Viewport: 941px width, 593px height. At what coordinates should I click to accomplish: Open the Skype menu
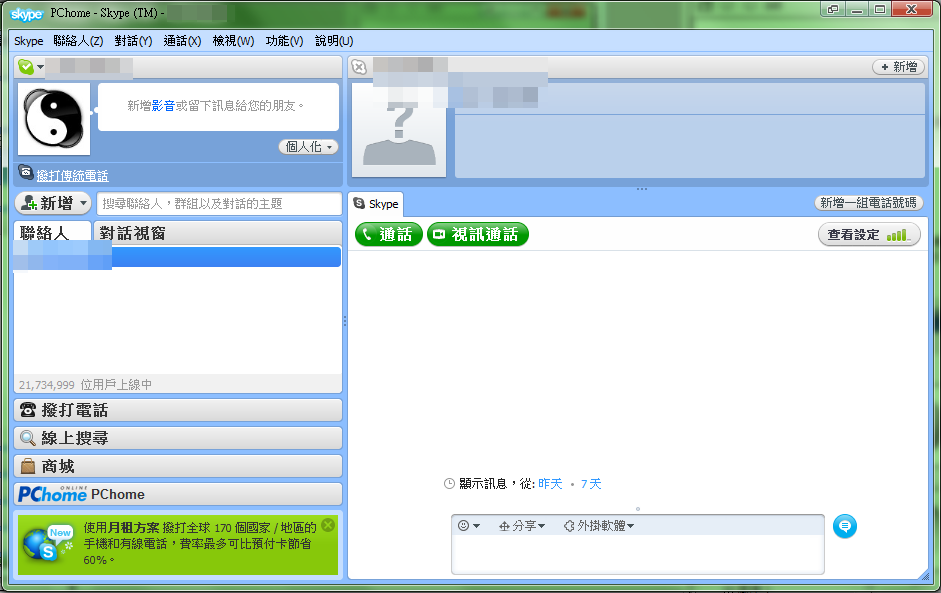click(x=29, y=41)
